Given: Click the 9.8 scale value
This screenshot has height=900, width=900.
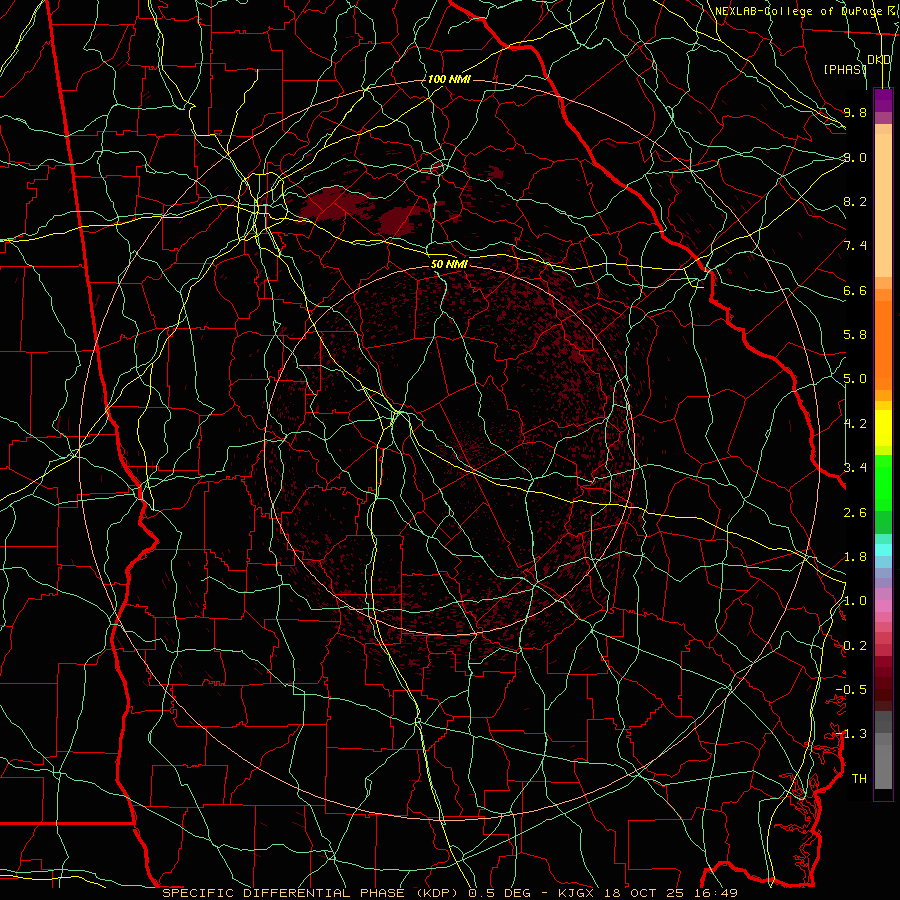Looking at the screenshot, I should click(x=855, y=112).
